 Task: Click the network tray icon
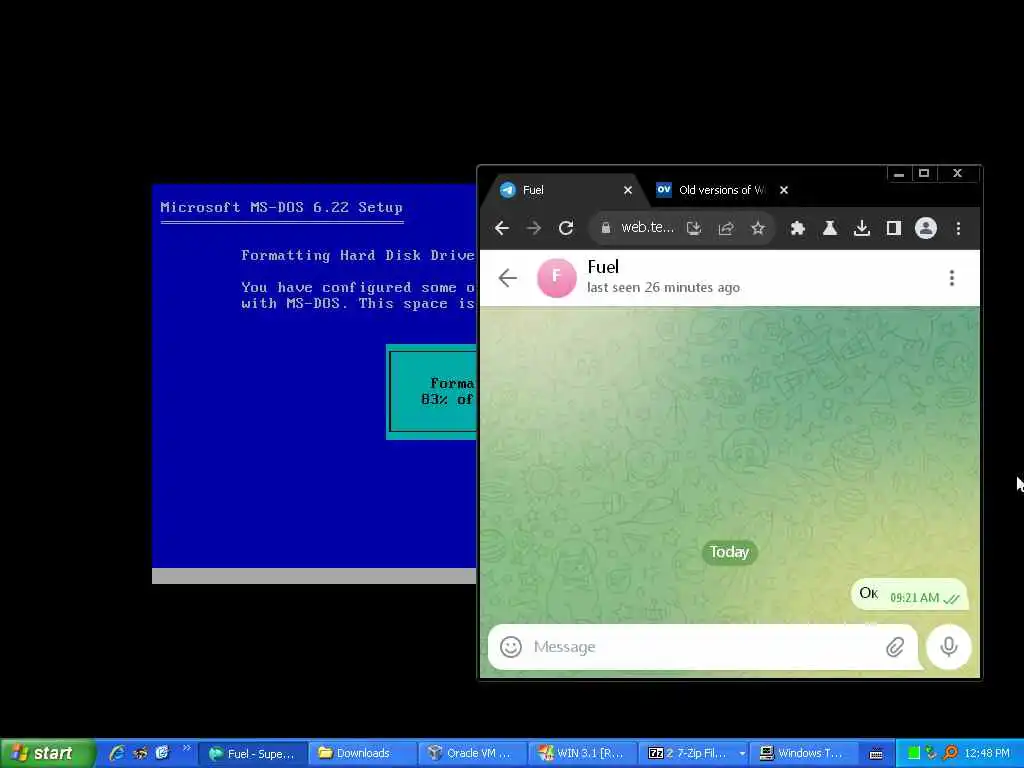coord(931,753)
